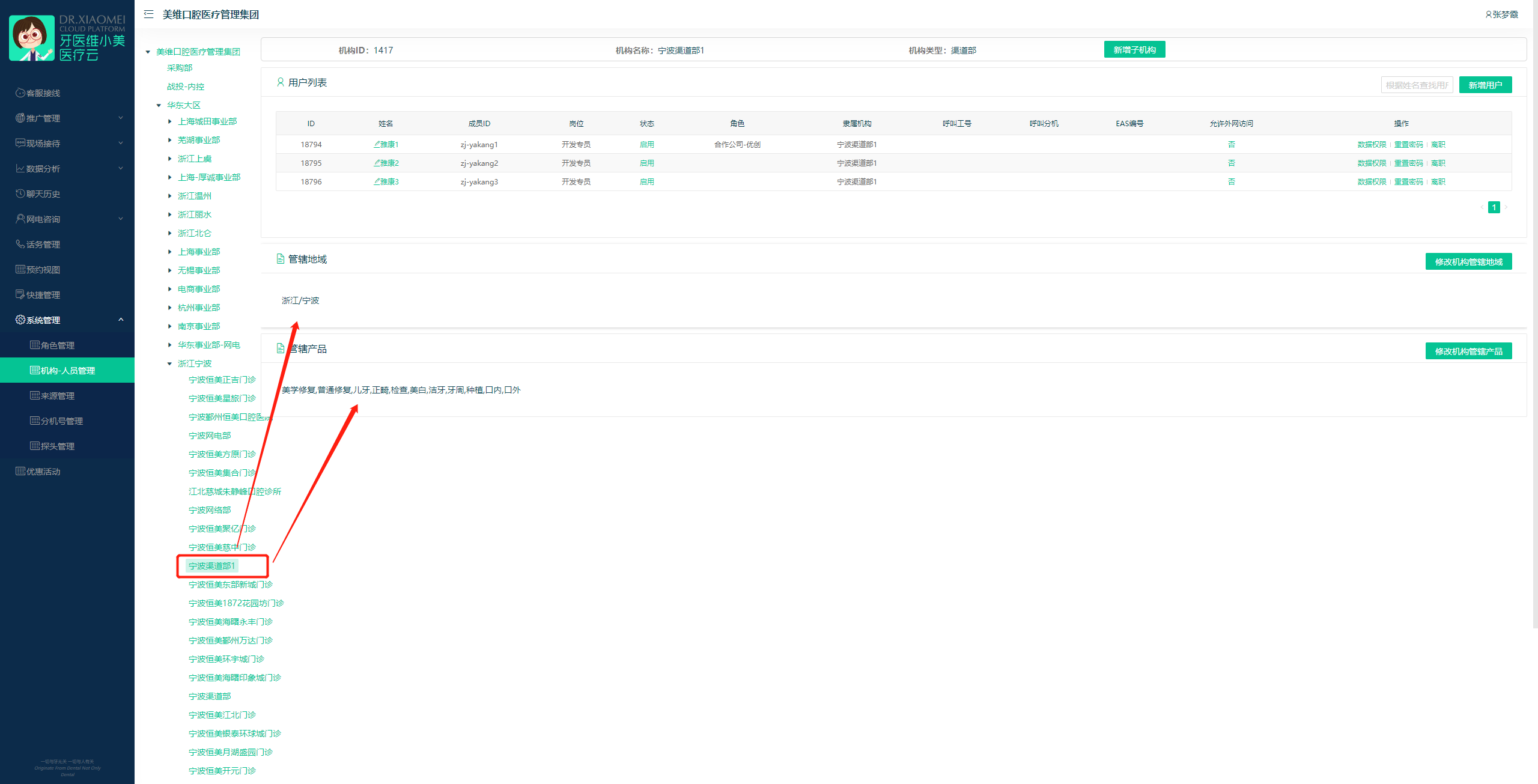Click the 张梦霞 user profile icon
The width and height of the screenshot is (1538, 784).
pos(1488,14)
